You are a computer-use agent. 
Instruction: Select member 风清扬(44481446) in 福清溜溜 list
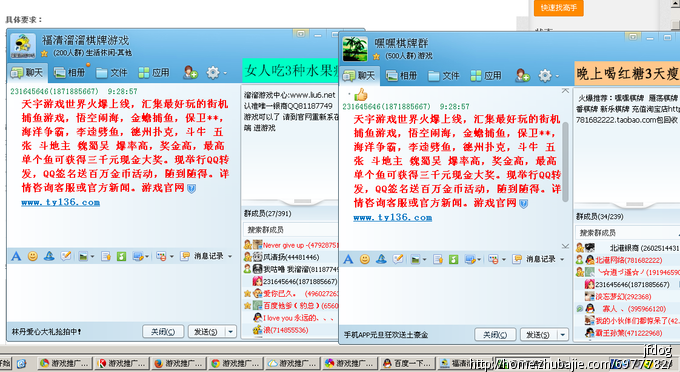click(291, 257)
